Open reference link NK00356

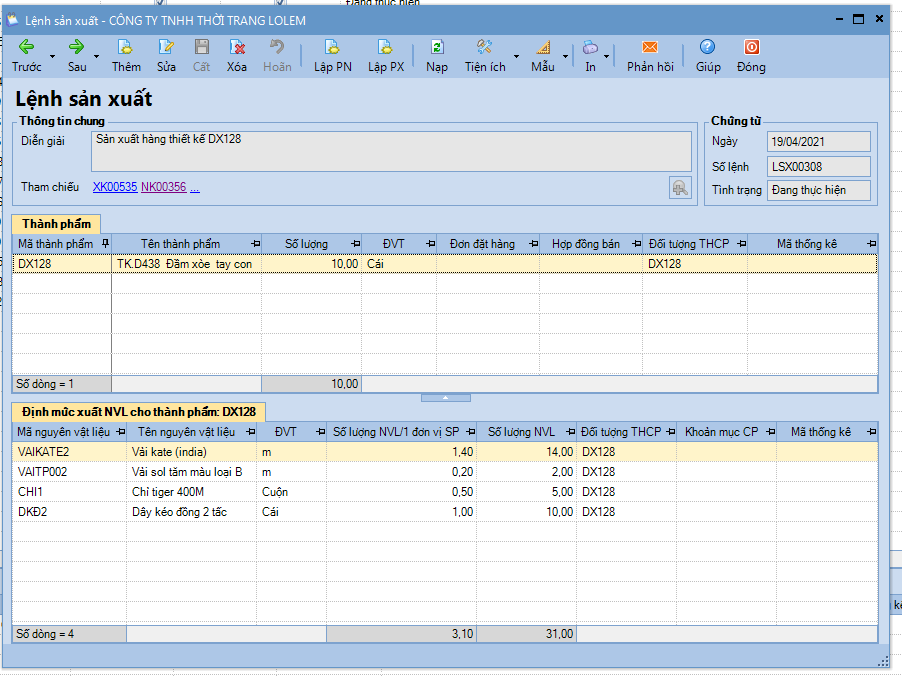click(x=163, y=187)
